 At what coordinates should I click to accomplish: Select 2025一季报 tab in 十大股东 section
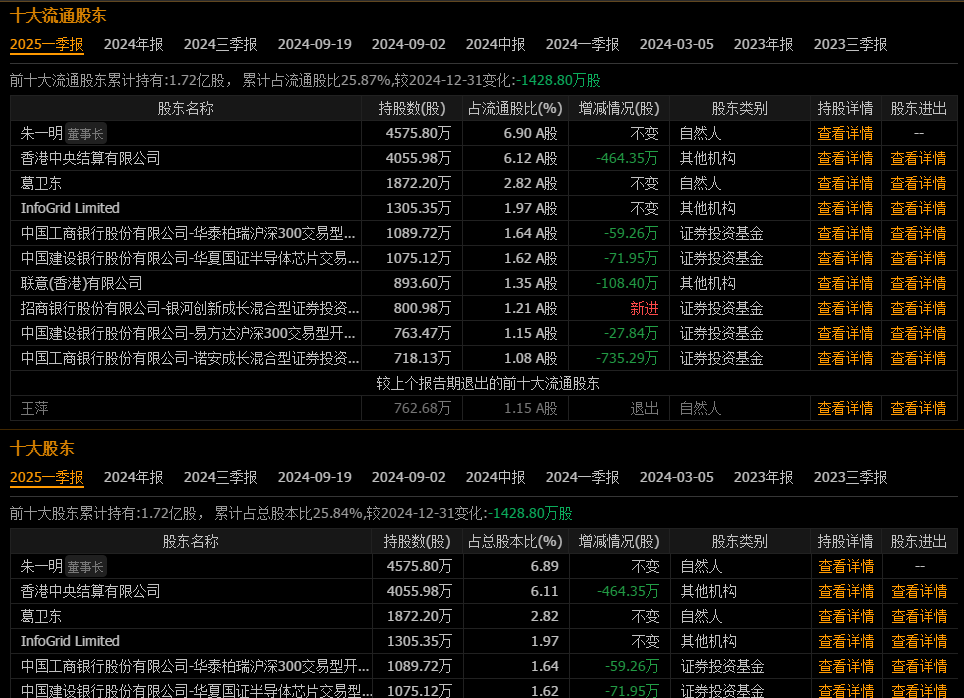47,477
